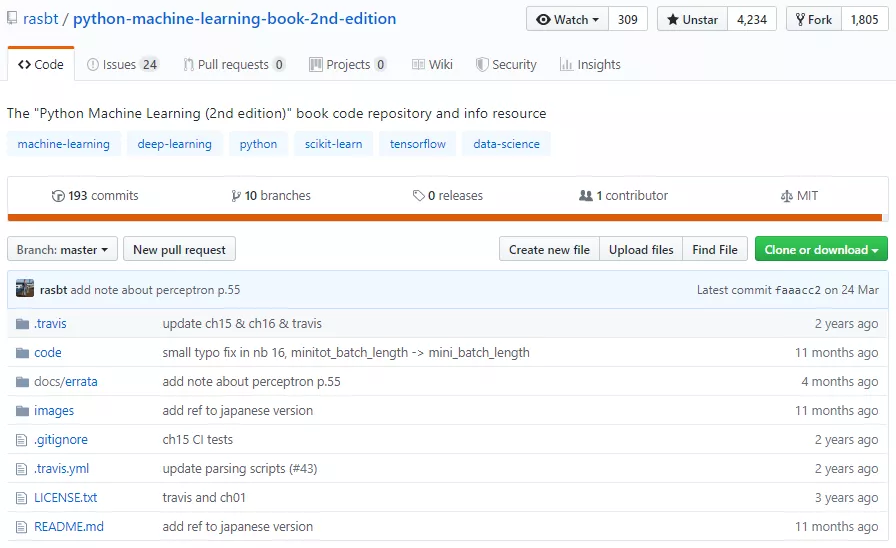
Task: Select the tensorflow topic tag
Action: tap(418, 144)
